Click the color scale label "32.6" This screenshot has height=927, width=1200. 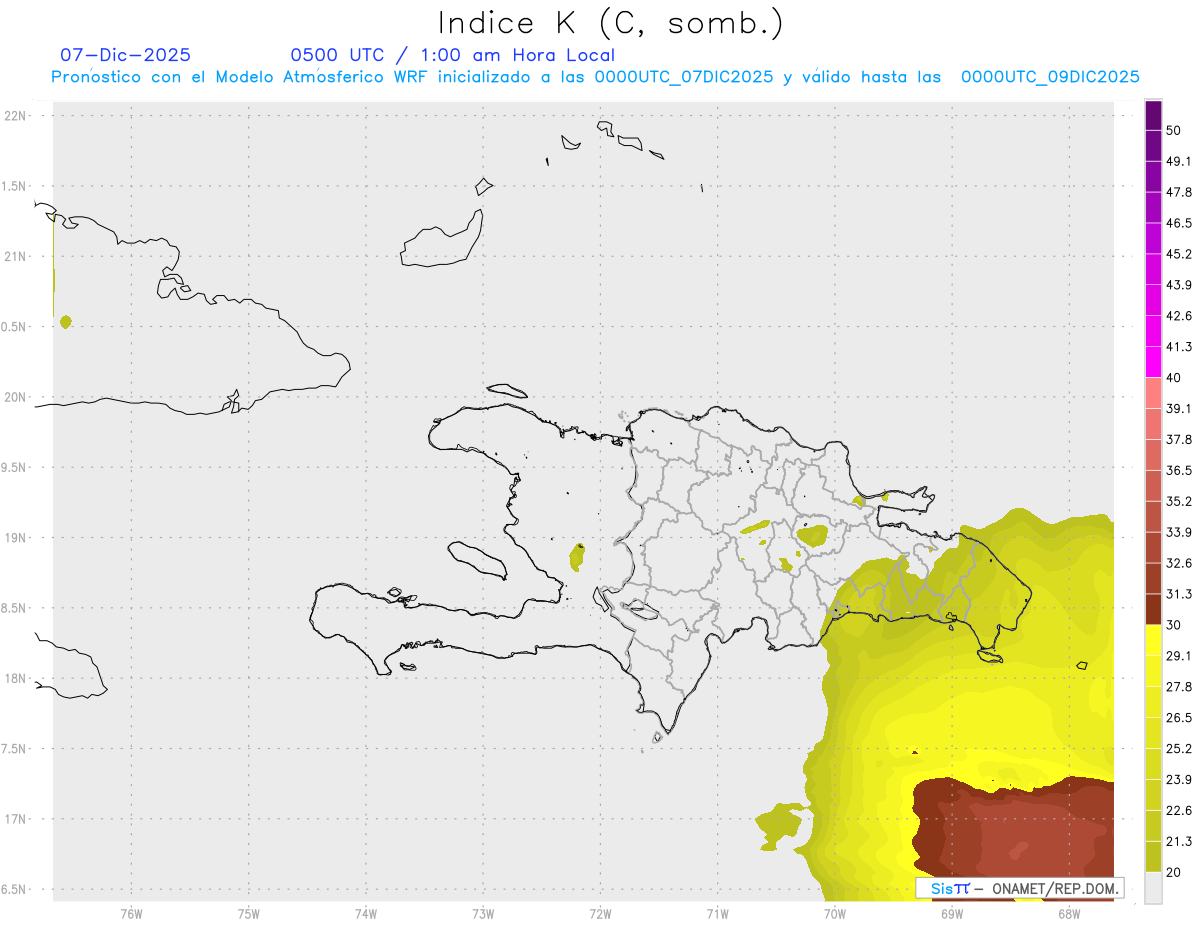coord(1179,563)
